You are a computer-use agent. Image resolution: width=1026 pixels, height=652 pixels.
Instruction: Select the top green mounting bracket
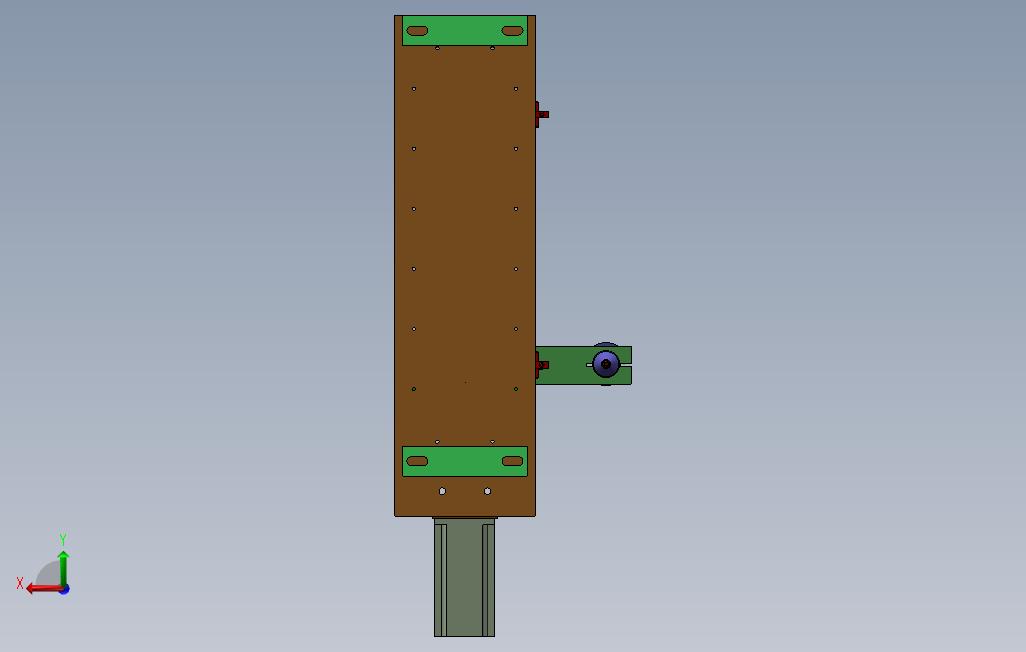465,31
